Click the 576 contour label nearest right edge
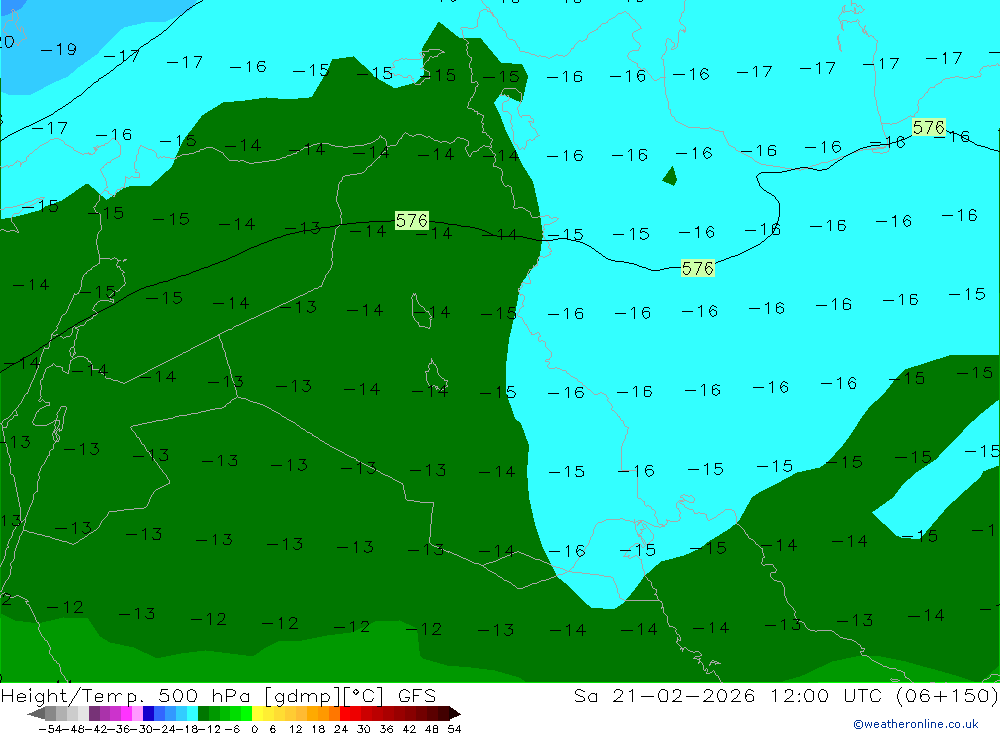This screenshot has height=733, width=1000. coord(929,128)
